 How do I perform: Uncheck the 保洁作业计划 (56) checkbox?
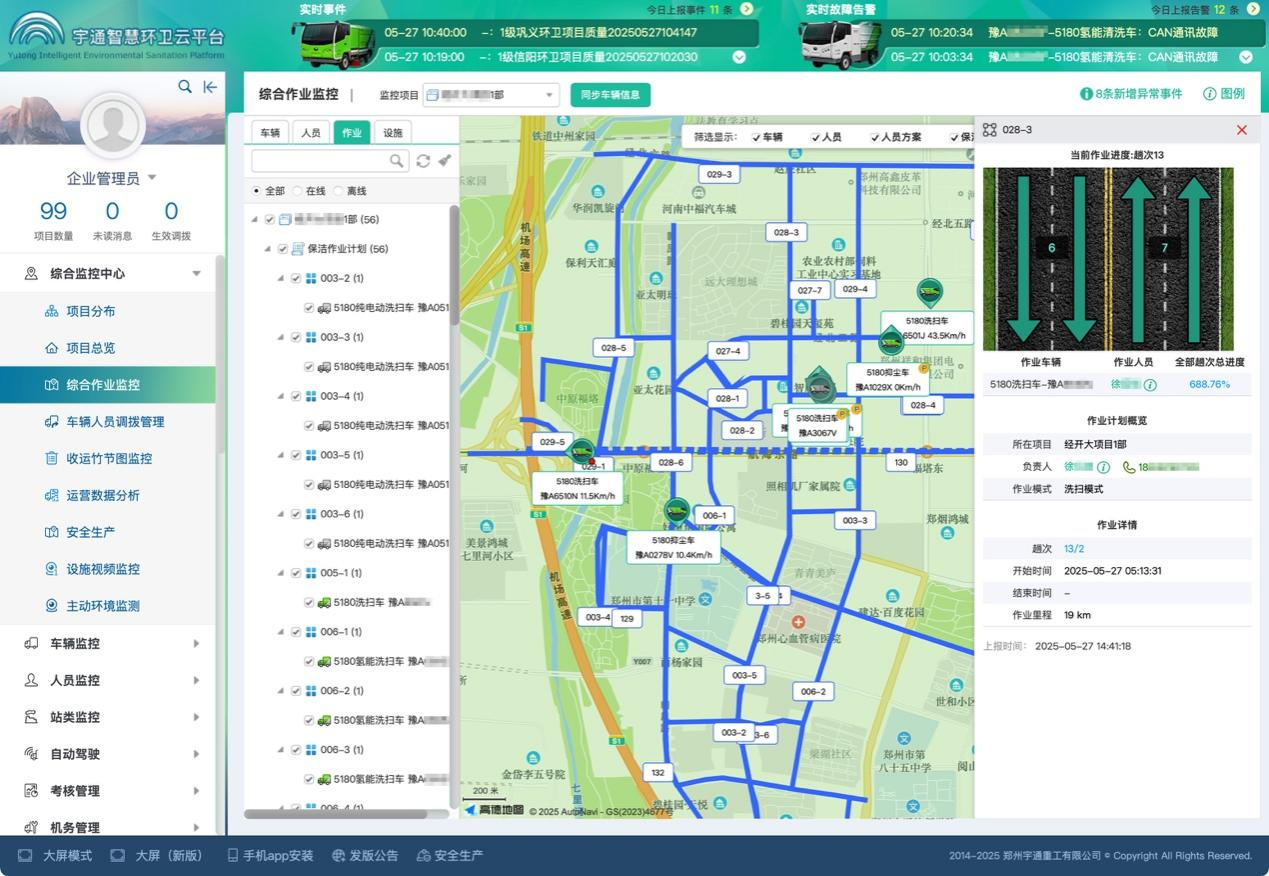(x=282, y=249)
